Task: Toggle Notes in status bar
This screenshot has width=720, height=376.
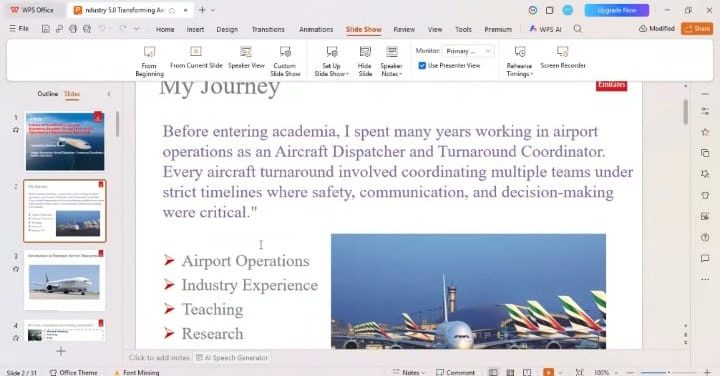Action: [x=409, y=372]
